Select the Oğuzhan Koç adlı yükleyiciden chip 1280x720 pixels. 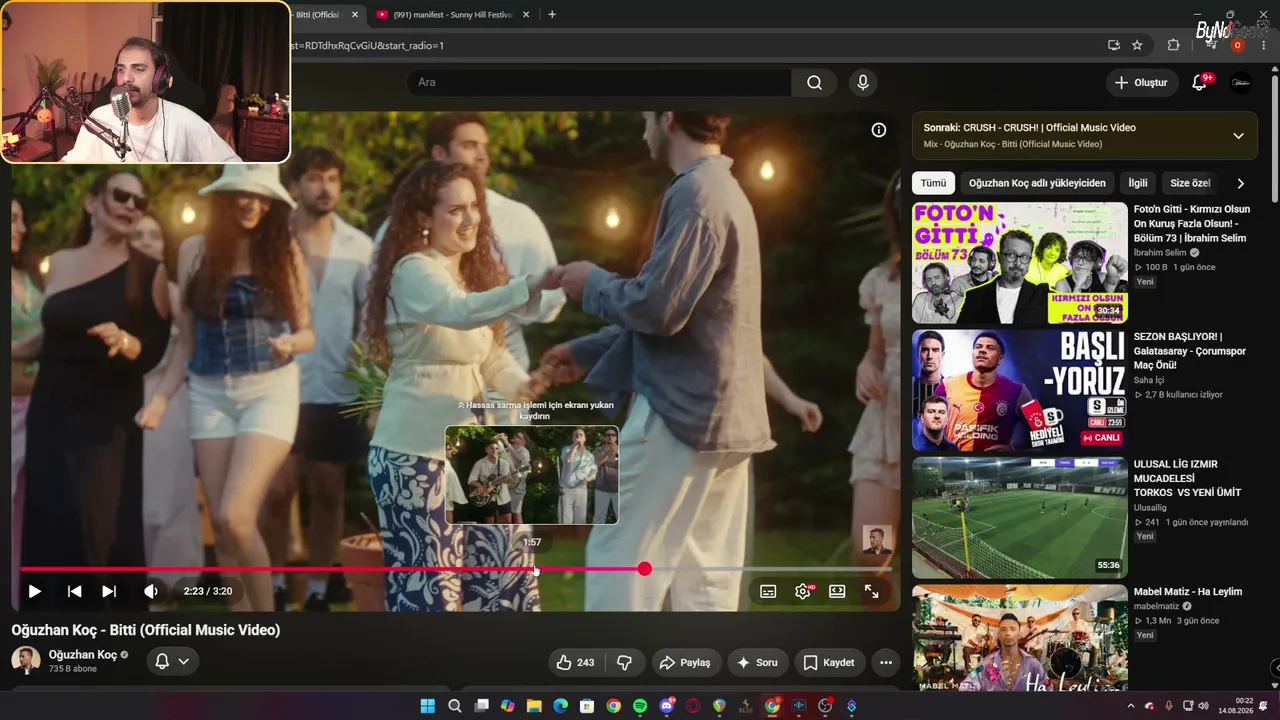click(x=1037, y=183)
